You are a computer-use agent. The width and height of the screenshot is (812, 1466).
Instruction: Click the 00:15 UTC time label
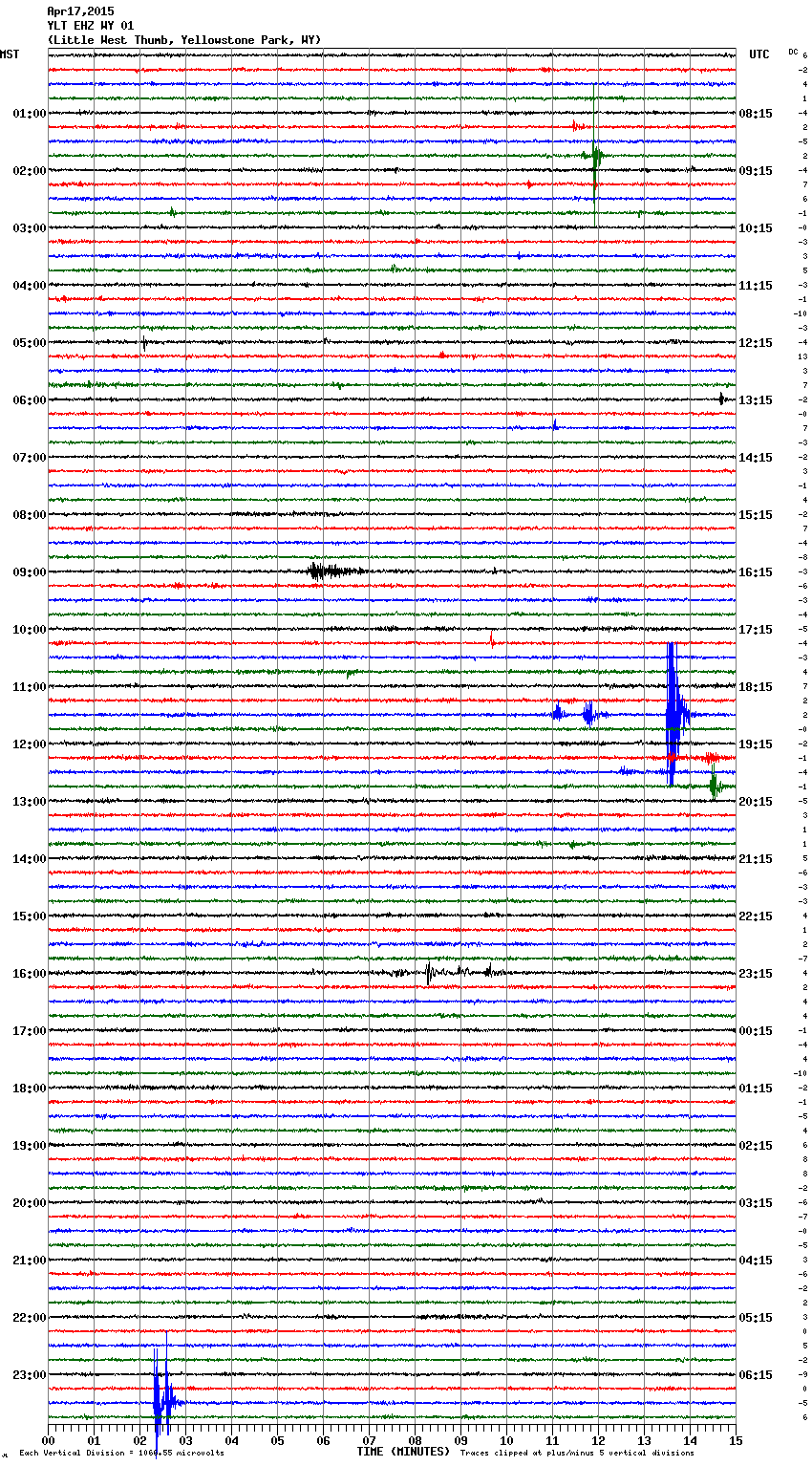pos(756,1031)
